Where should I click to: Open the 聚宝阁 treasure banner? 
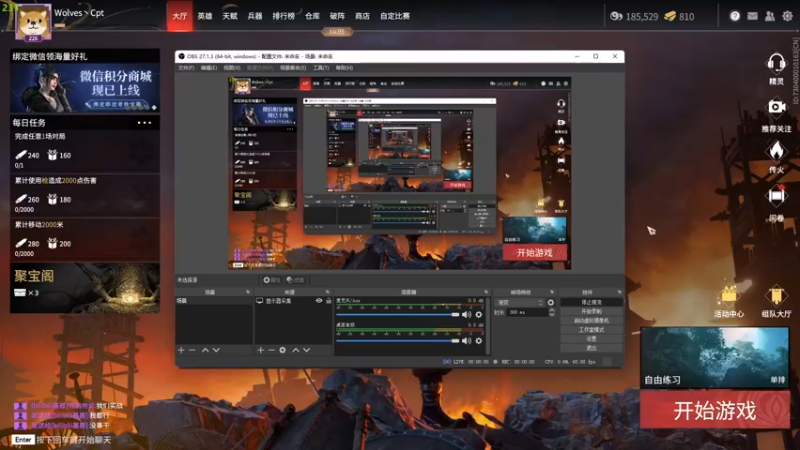(x=85, y=288)
